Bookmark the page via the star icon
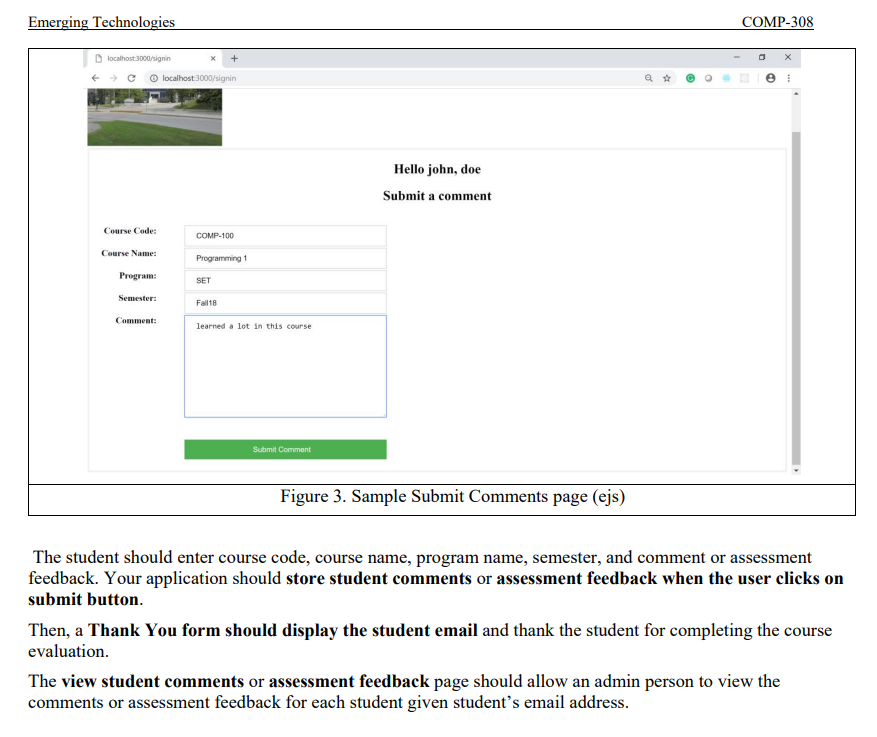This screenshot has height=737, width=877. (666, 78)
